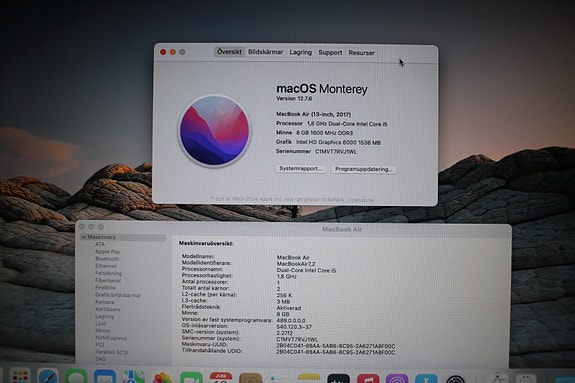The image size is (575, 383).
Task: Open Apple TV from the Dock
Action: 338,378
